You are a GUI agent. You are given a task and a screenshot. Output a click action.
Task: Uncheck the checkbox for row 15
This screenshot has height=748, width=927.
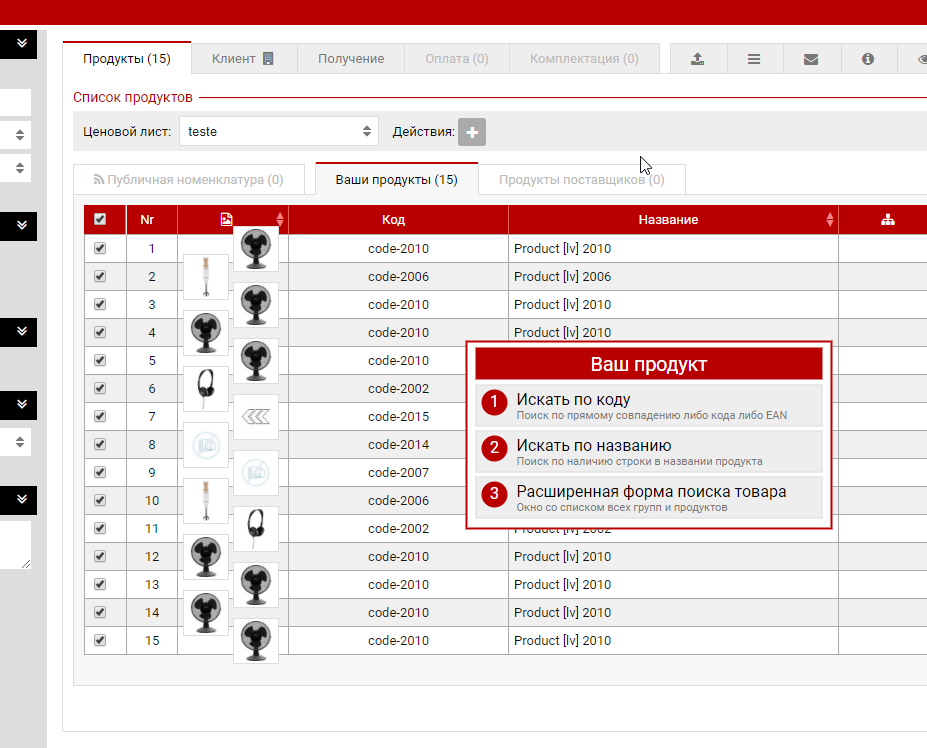click(100, 640)
